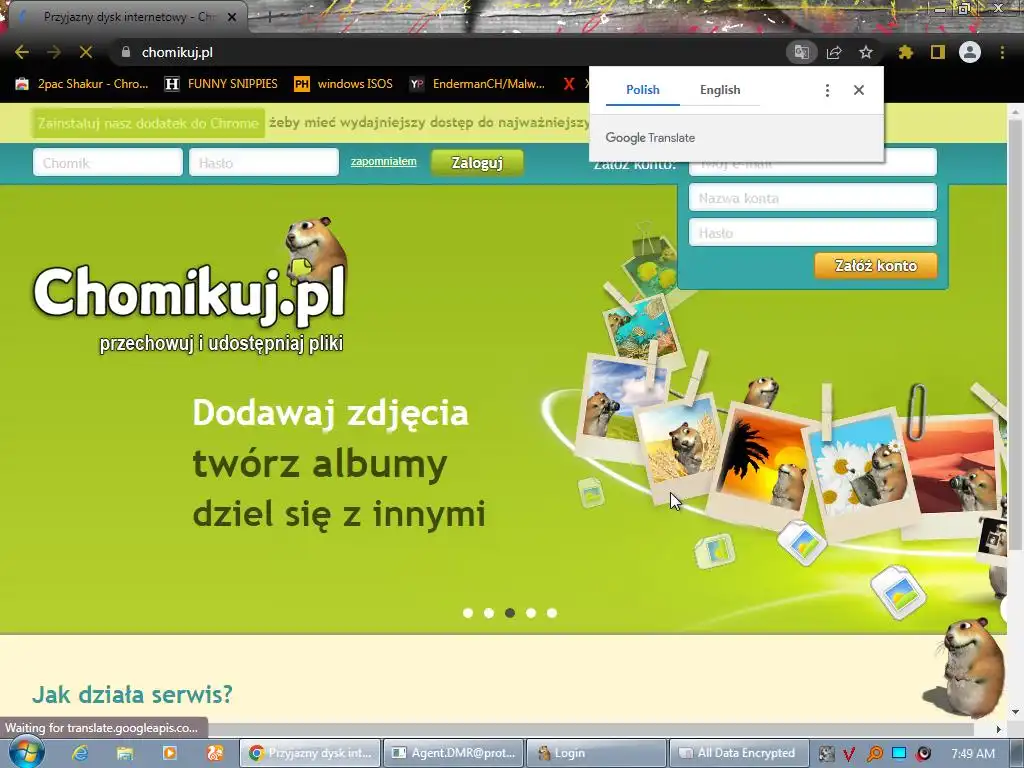Click the Zainstaluj nasz dodatek do Chrome button
This screenshot has width=1024, height=768.
(x=148, y=123)
